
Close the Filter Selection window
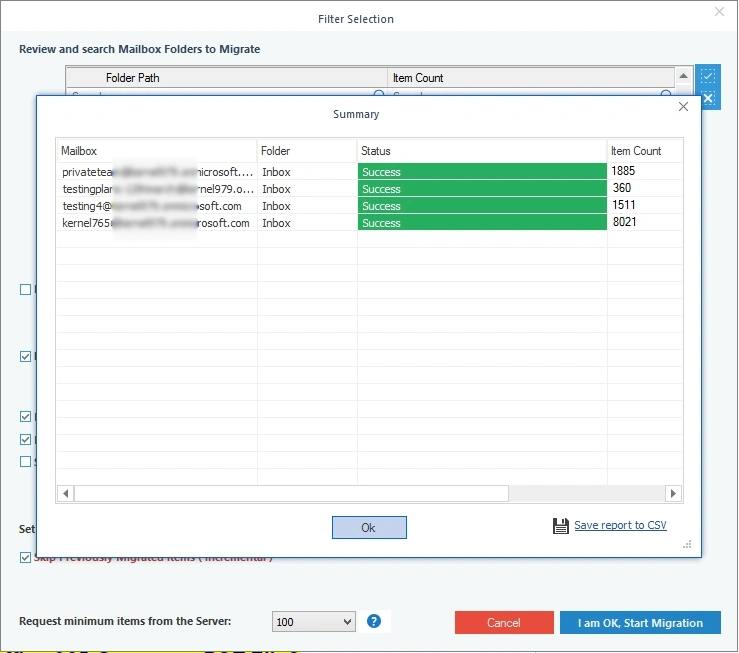[719, 12]
